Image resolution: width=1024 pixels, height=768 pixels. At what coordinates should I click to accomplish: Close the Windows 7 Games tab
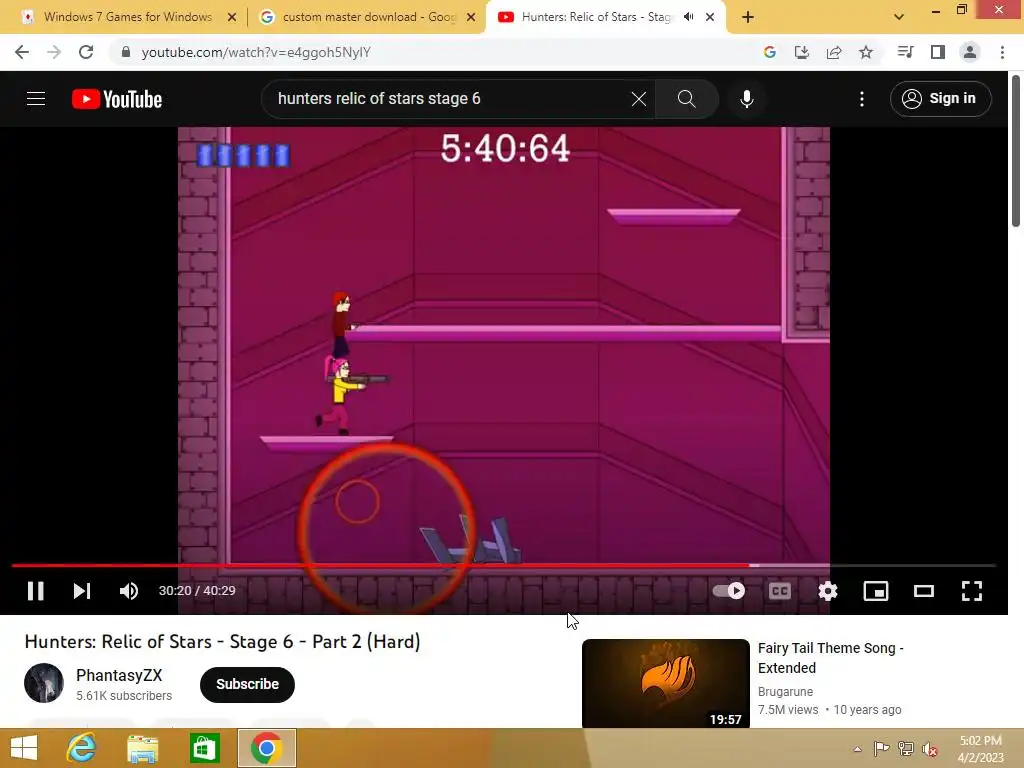[x=232, y=17]
